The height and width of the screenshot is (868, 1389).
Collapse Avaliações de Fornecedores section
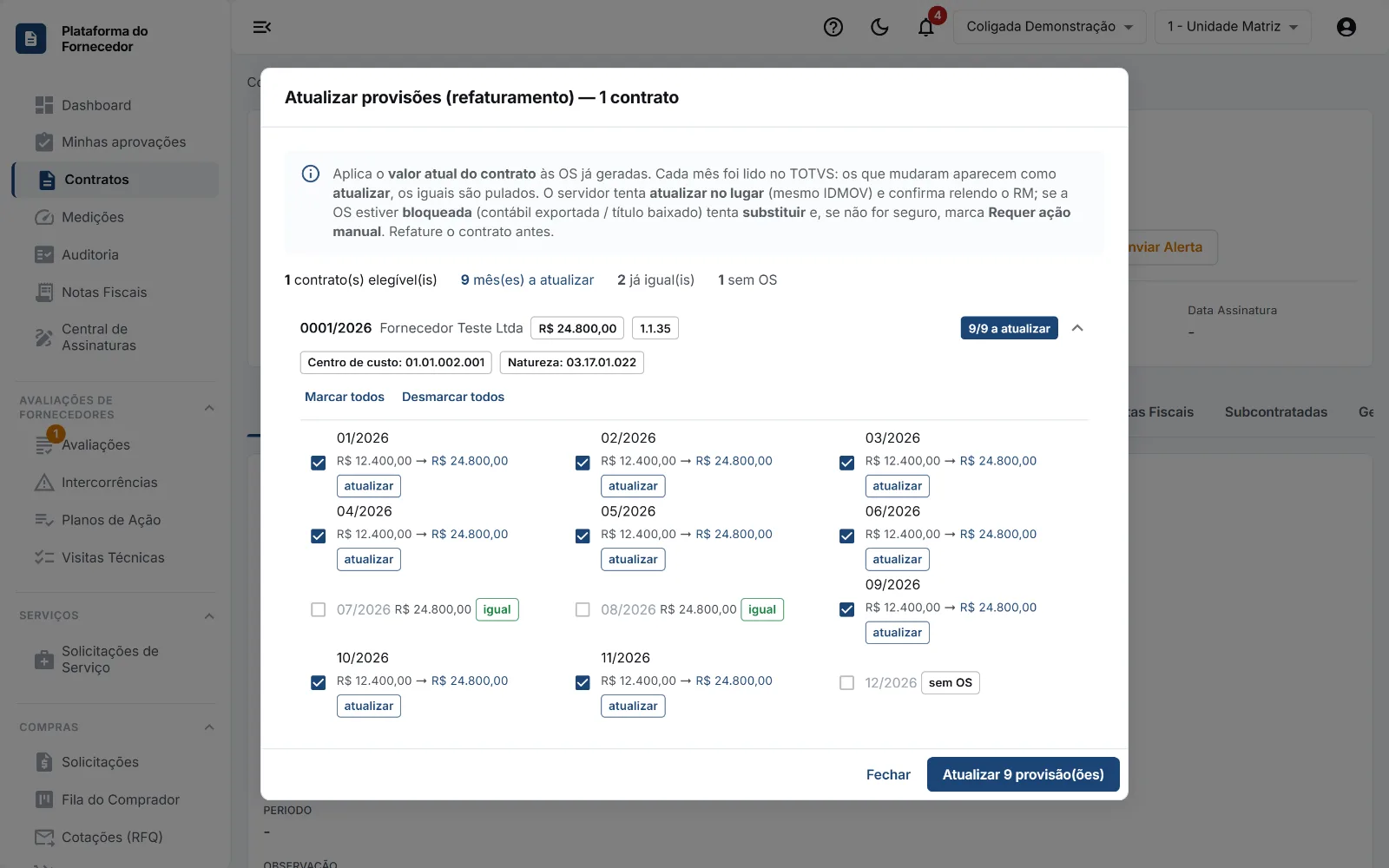pyautogui.click(x=209, y=408)
